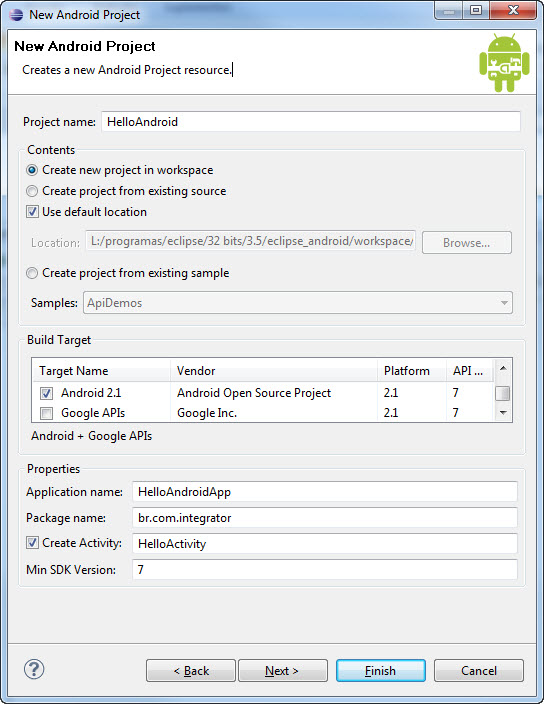Click 'Google Inc.' vendor cell
Image resolution: width=544 pixels, height=704 pixels.
[207, 413]
